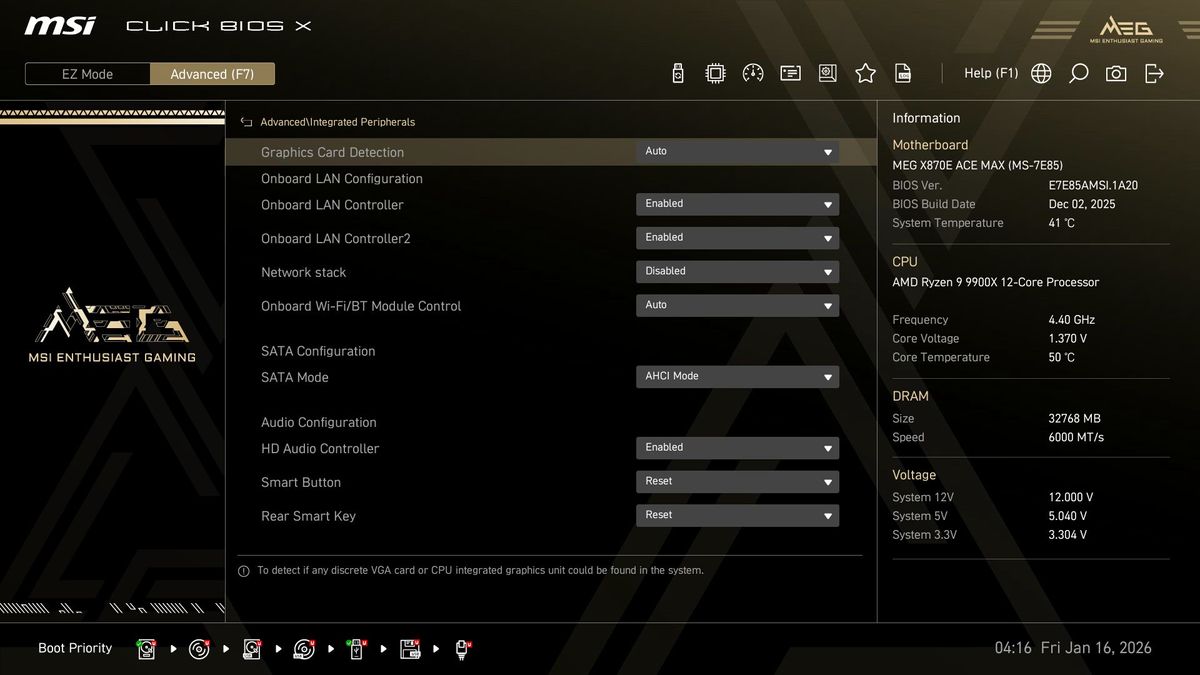Click the magnifier search icon
The height and width of the screenshot is (675, 1200).
1078,73
